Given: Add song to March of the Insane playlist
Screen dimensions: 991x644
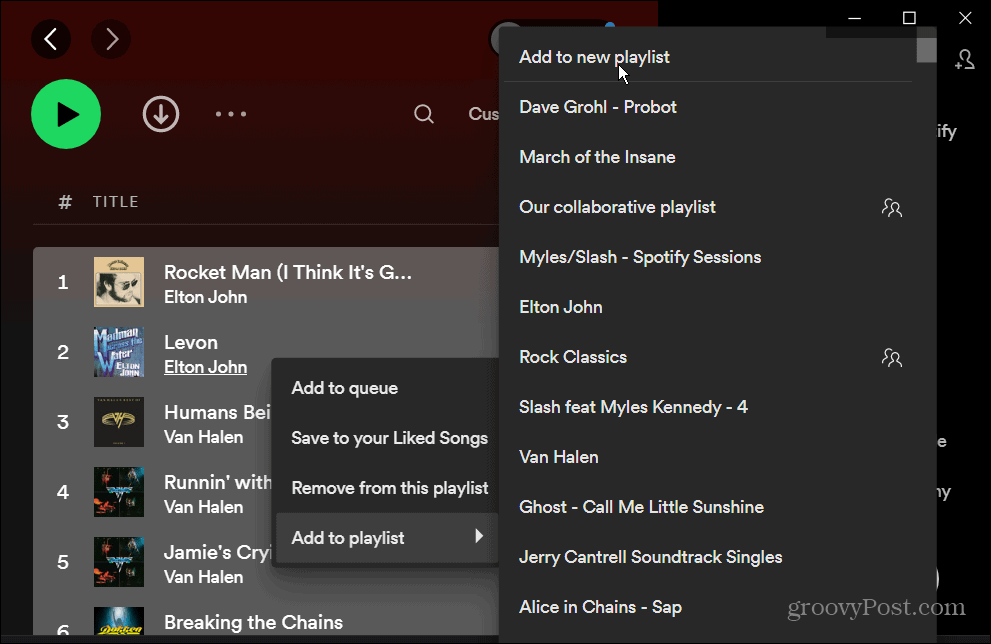Looking at the screenshot, I should click(597, 157).
